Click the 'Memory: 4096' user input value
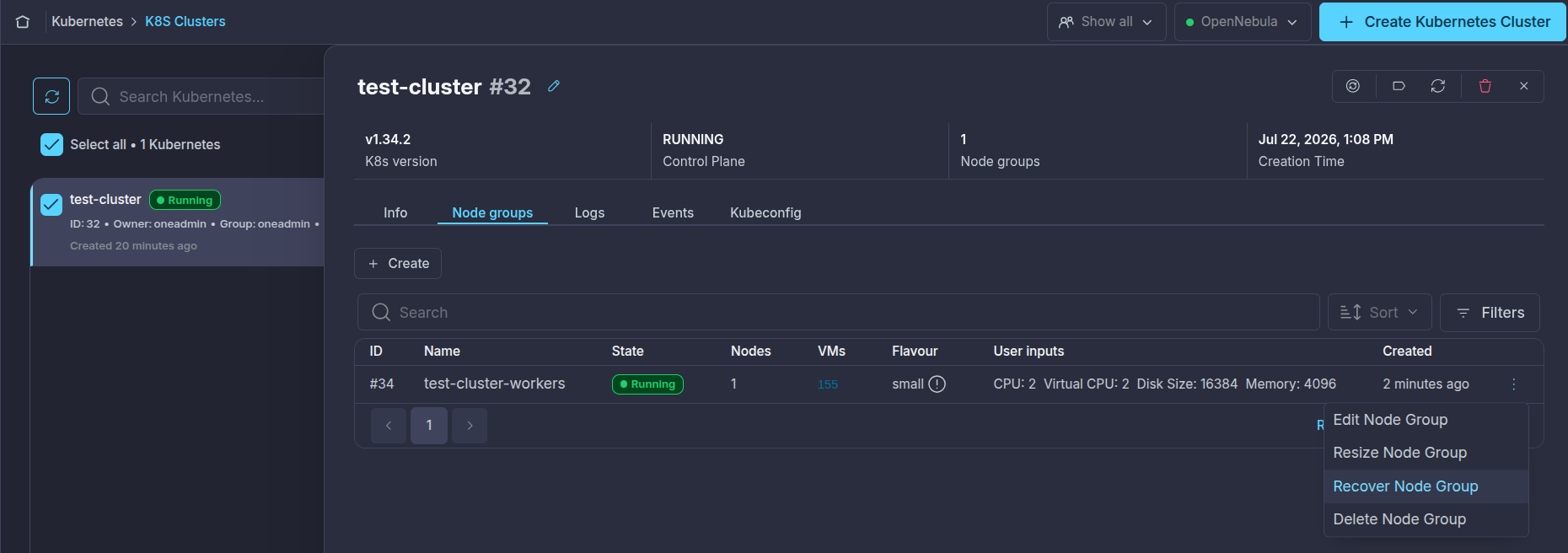1568x553 pixels. tap(1291, 384)
